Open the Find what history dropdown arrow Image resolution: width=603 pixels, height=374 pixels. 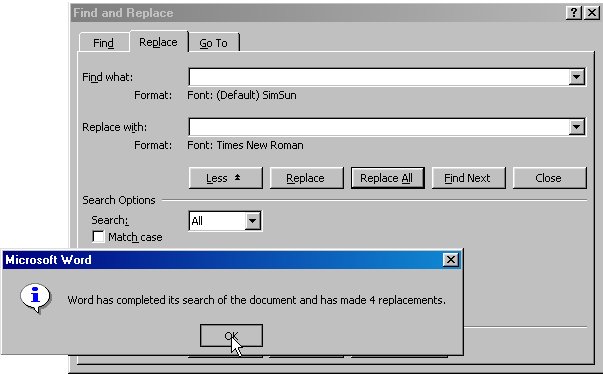[x=576, y=77]
